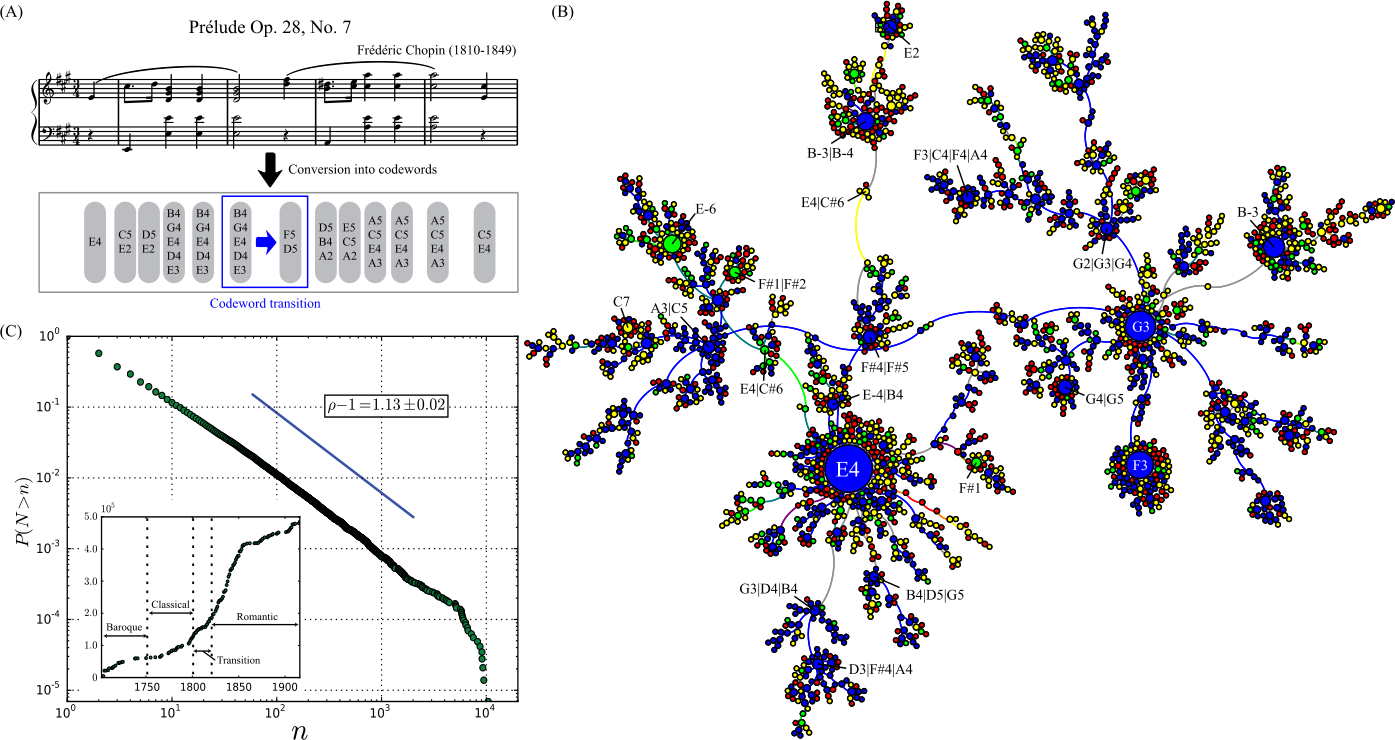The height and width of the screenshot is (740, 1395).
Task: Click the 'E5 C5 A2' codeword pill
Action: [x=350, y=241]
